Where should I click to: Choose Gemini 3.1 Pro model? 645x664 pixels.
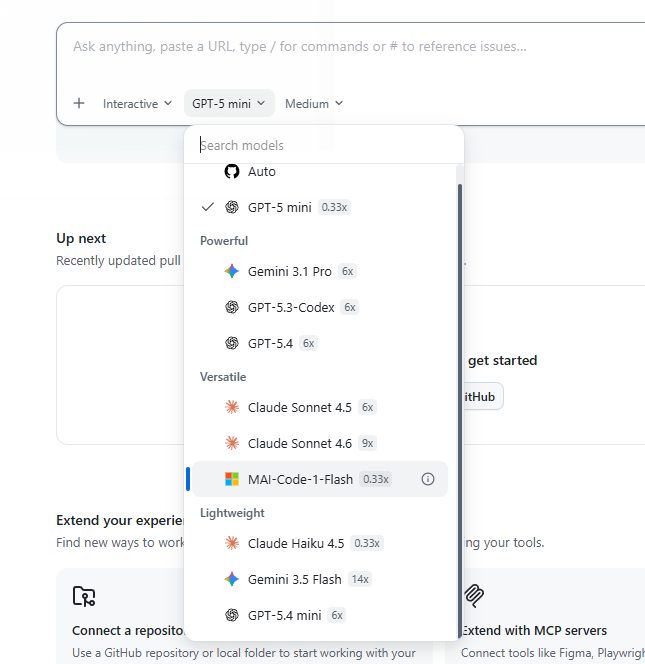pos(320,271)
